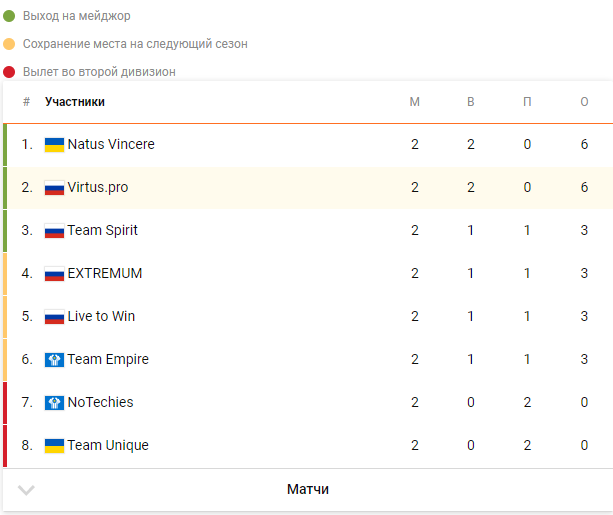Click the orange season slot legend dot
Screen dimensions: 613x515
click(9, 44)
